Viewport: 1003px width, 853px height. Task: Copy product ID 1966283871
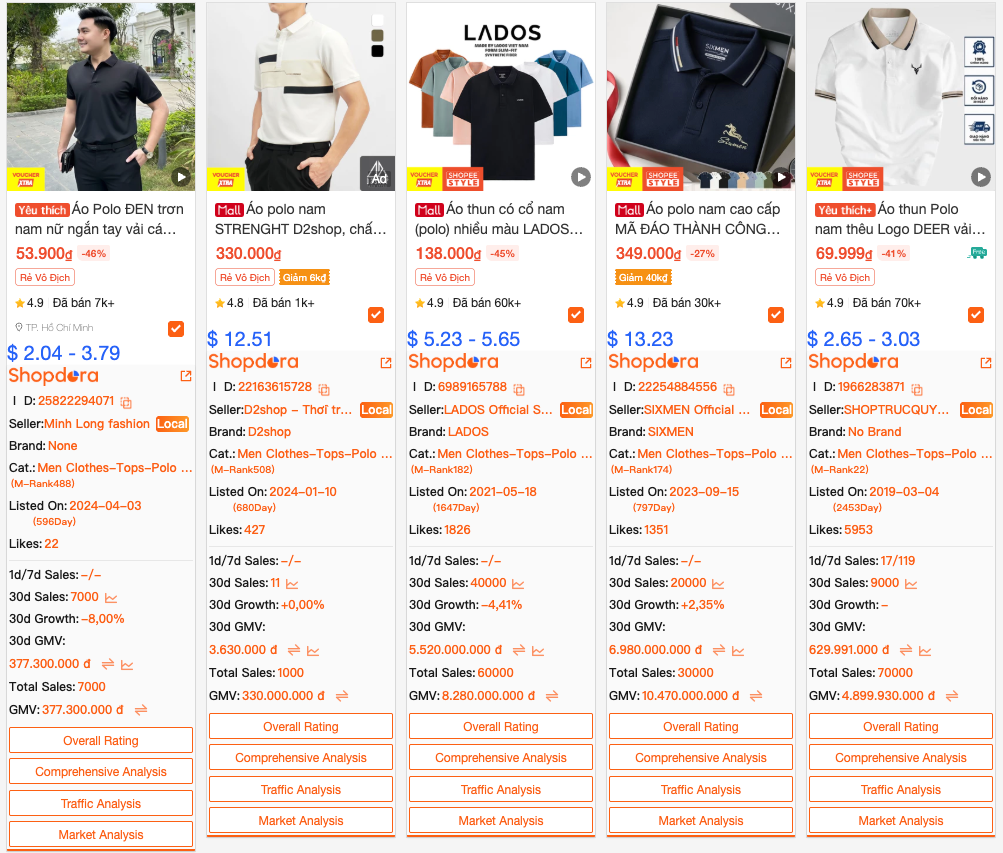917,389
